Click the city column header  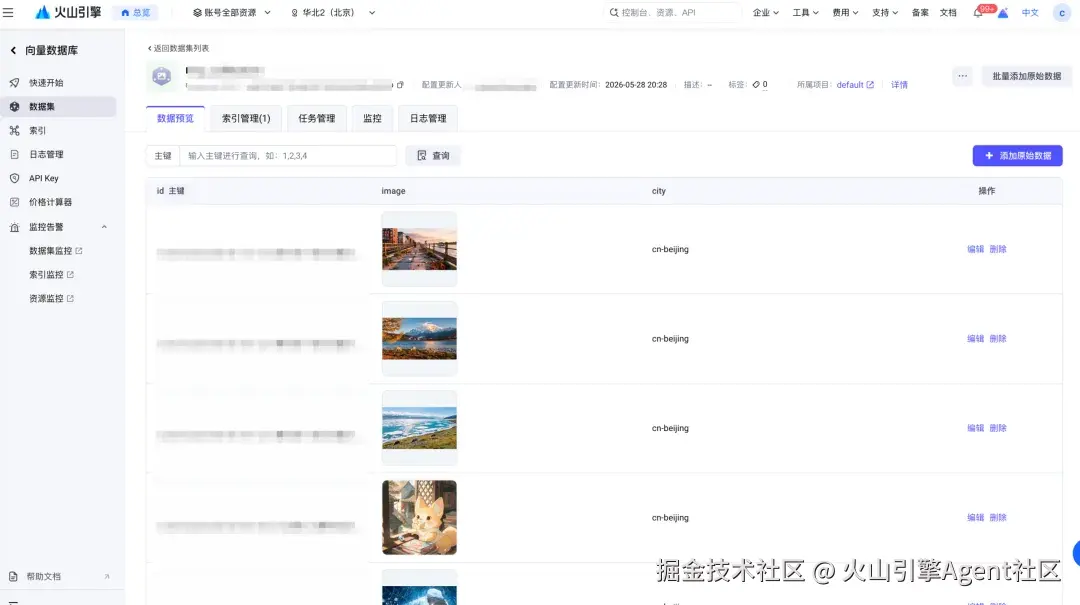click(658, 191)
